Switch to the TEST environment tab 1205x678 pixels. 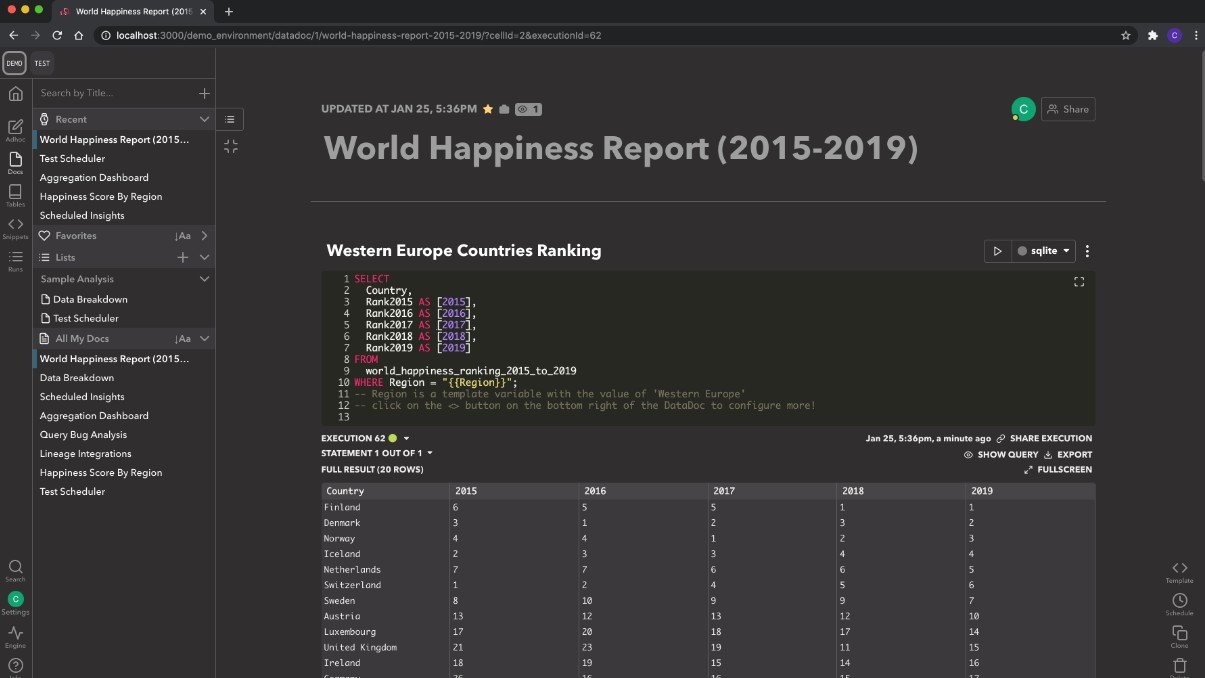pos(41,63)
